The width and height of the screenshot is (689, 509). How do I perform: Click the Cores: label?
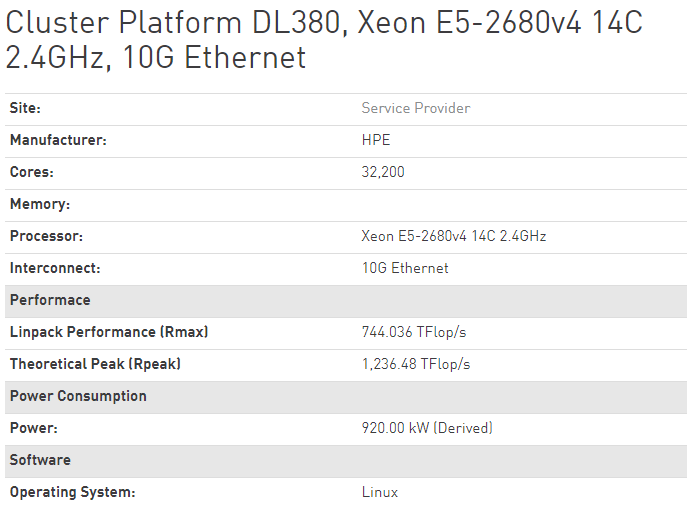click(32, 172)
